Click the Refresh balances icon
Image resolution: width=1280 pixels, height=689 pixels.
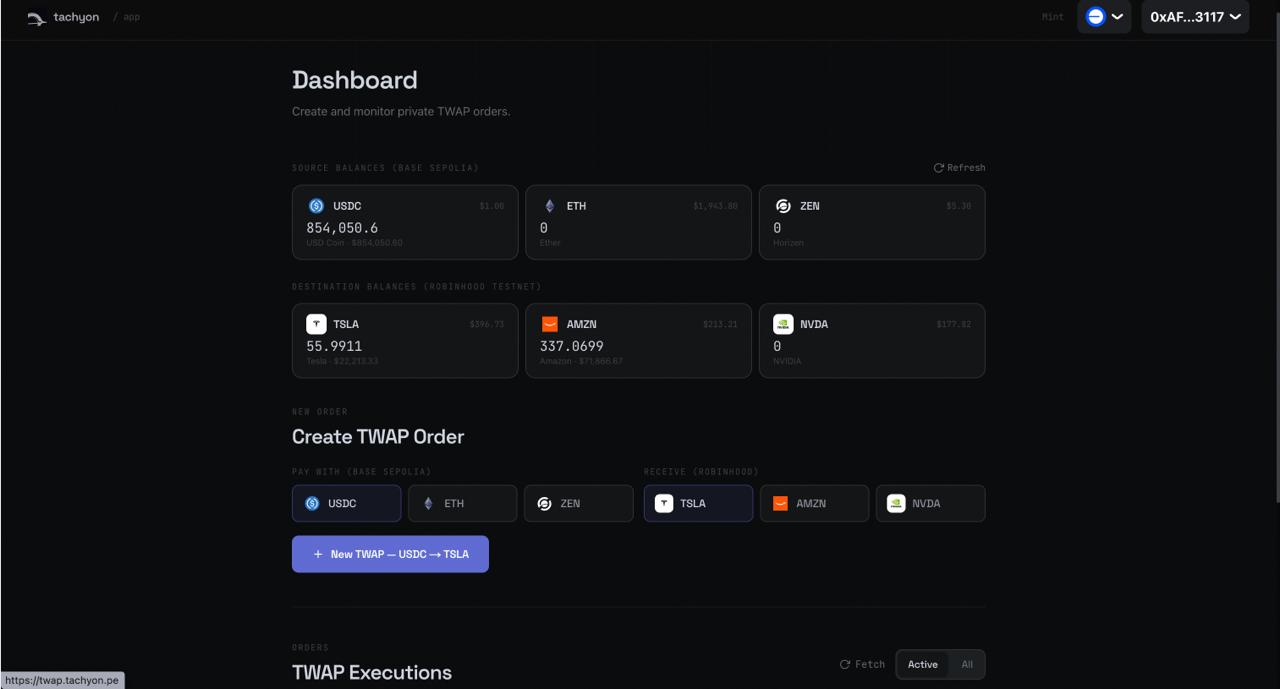[x=939, y=168]
